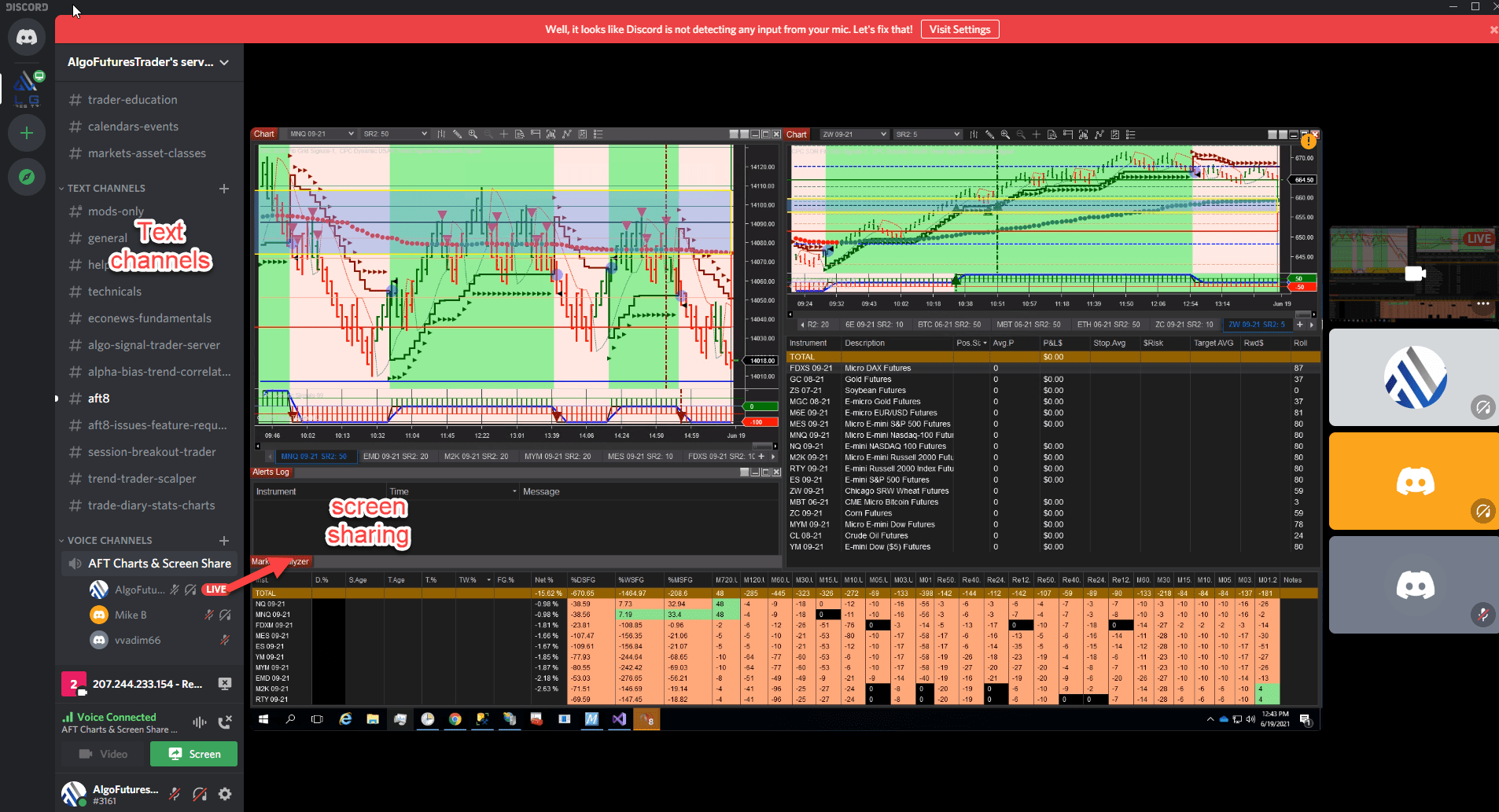Open data box icon in MNQ chart toolbar
Image resolution: width=1499 pixels, height=812 pixels.
[520, 134]
